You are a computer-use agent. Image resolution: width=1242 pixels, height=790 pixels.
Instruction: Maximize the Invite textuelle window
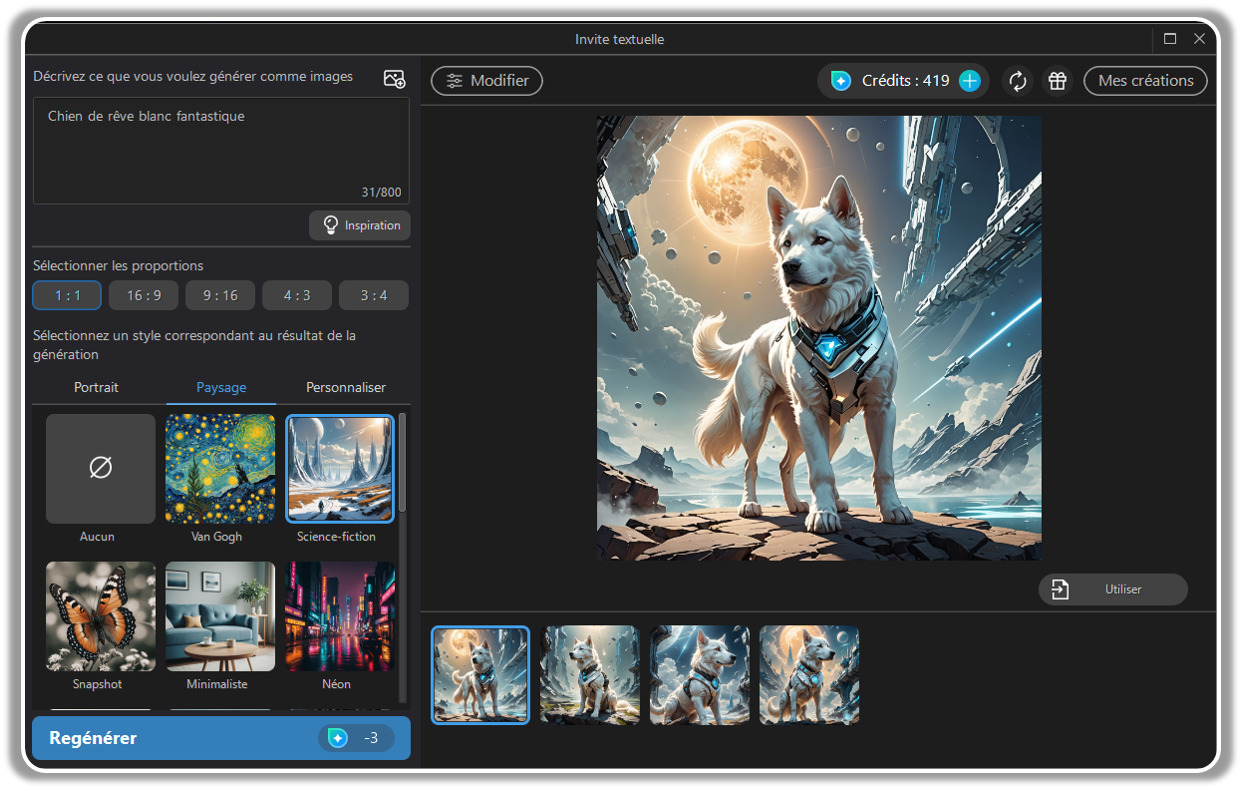1170,39
